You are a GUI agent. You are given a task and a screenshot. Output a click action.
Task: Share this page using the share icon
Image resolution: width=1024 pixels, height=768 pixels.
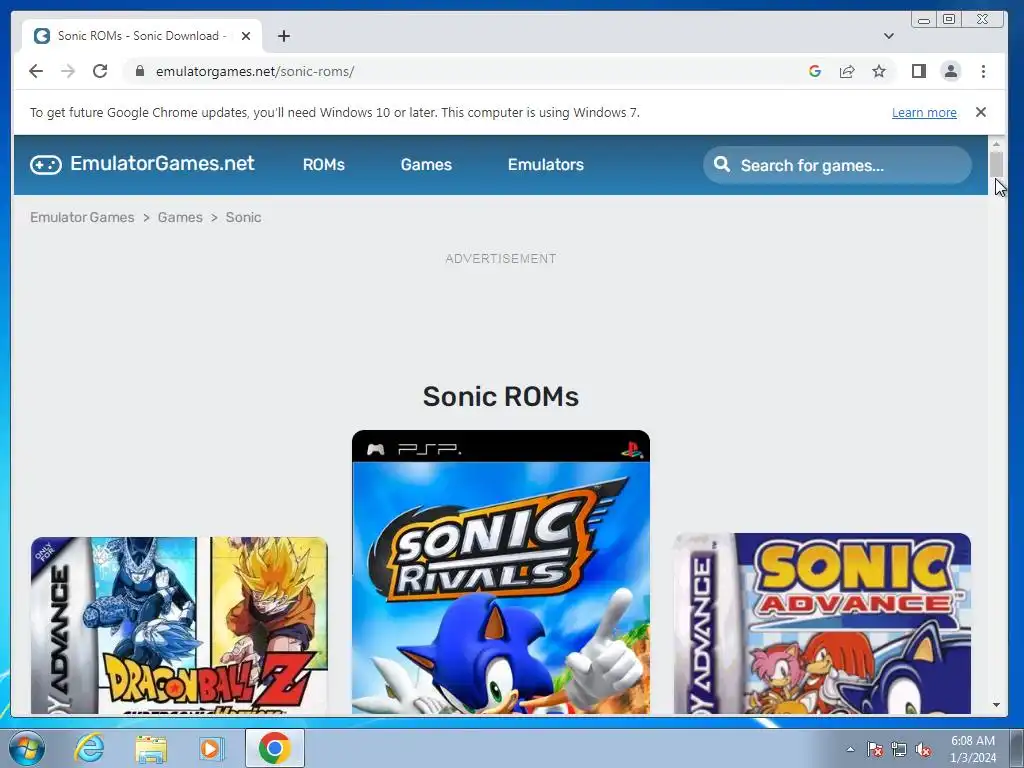(x=847, y=71)
